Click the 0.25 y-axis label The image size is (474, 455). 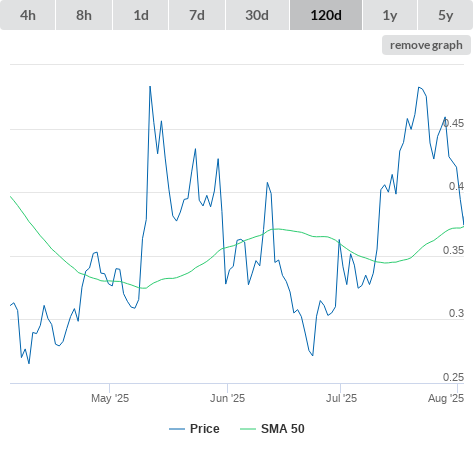[x=453, y=377]
